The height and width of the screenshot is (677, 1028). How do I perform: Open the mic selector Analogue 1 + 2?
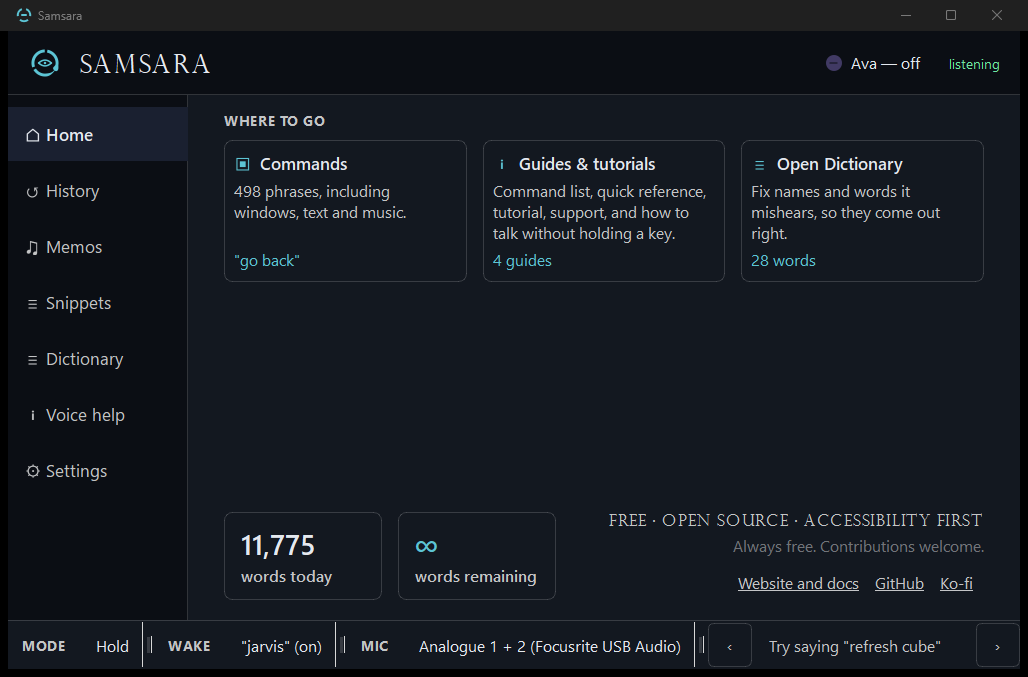[x=549, y=646]
